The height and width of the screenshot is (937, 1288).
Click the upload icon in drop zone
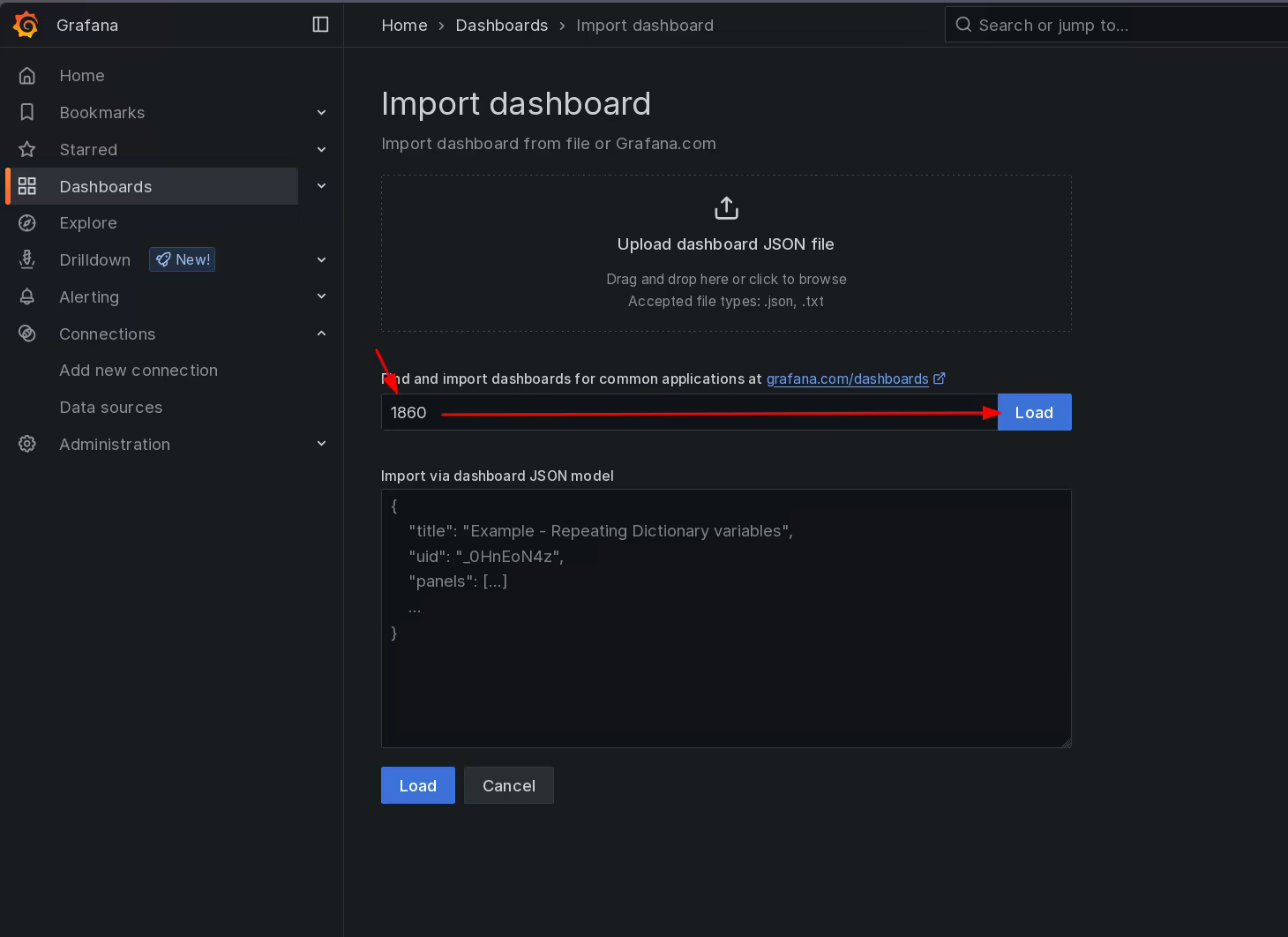click(726, 208)
